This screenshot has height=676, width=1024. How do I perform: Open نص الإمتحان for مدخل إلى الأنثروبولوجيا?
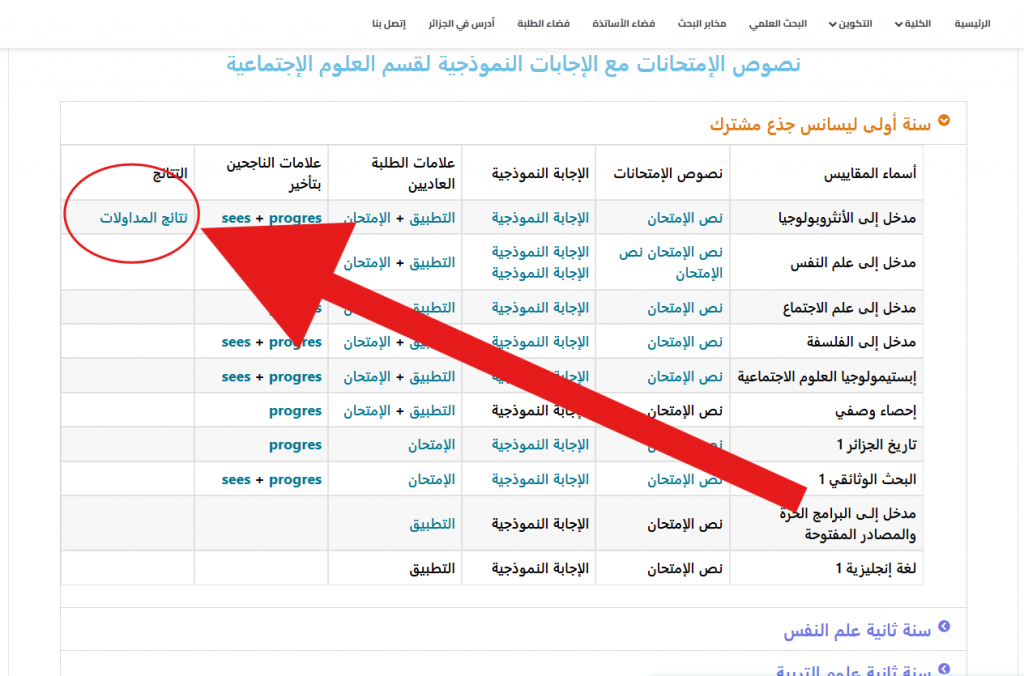(684, 218)
